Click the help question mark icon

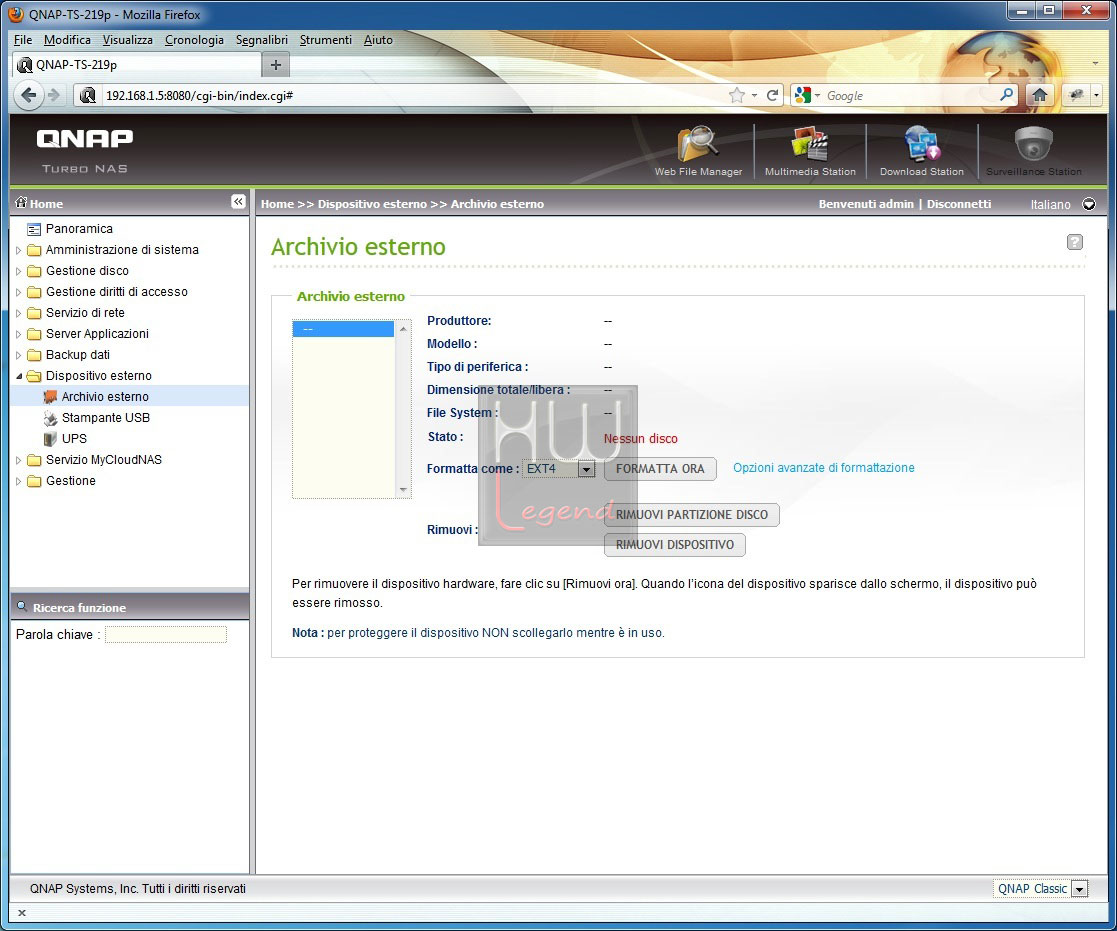coord(1075,242)
